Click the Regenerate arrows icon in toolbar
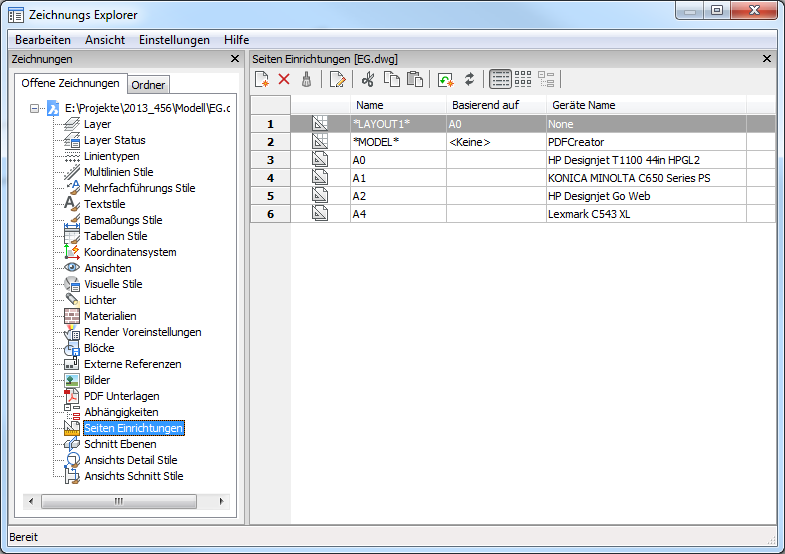The width and height of the screenshot is (785, 554). [x=469, y=79]
